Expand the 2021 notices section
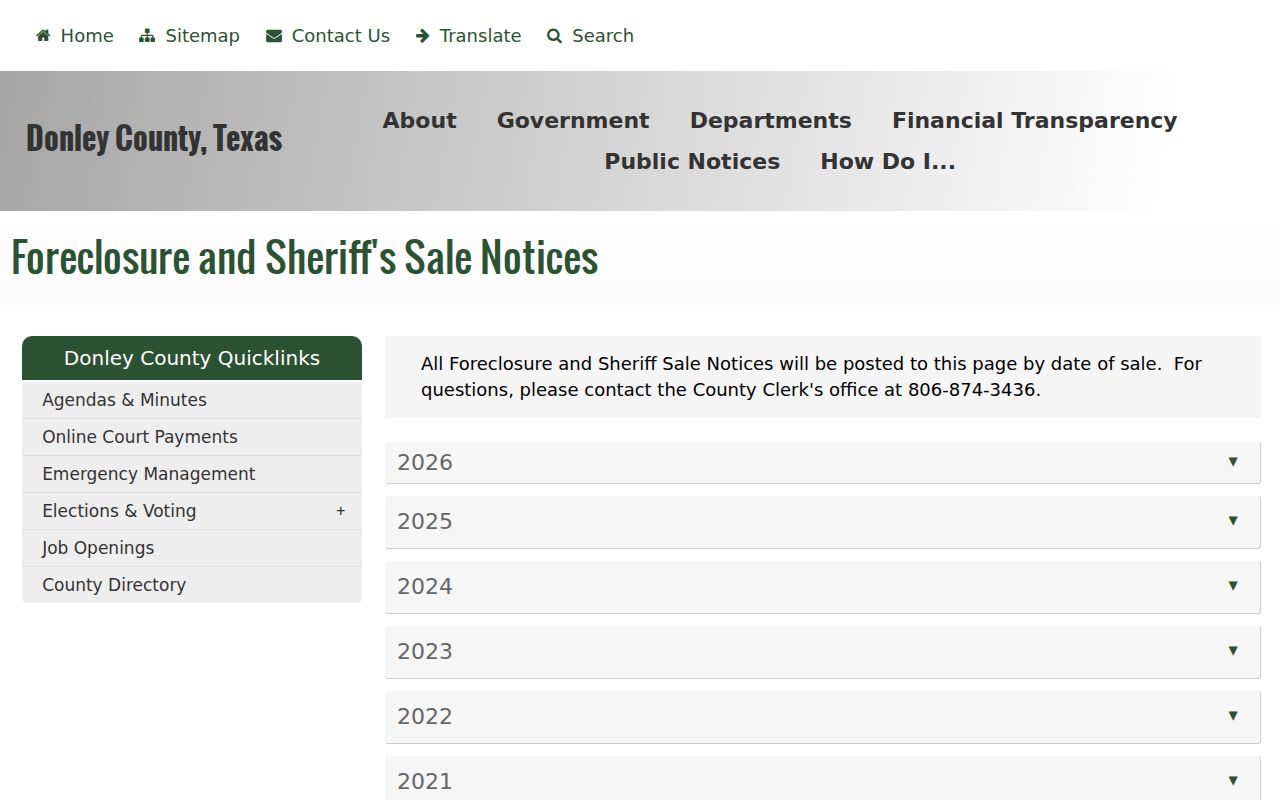This screenshot has height=800, width=1280. tap(823, 778)
